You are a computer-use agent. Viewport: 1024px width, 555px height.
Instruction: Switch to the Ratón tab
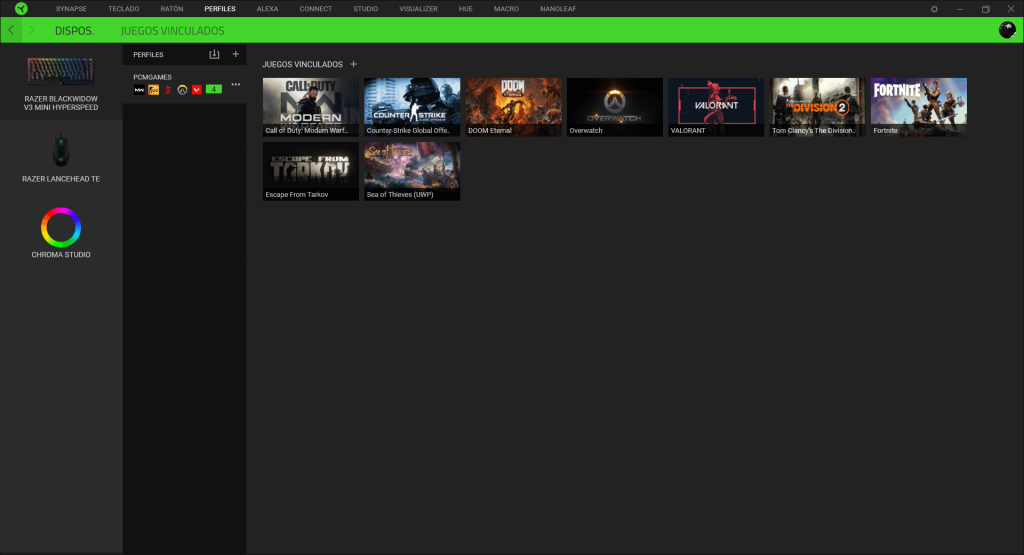pyautogui.click(x=172, y=9)
